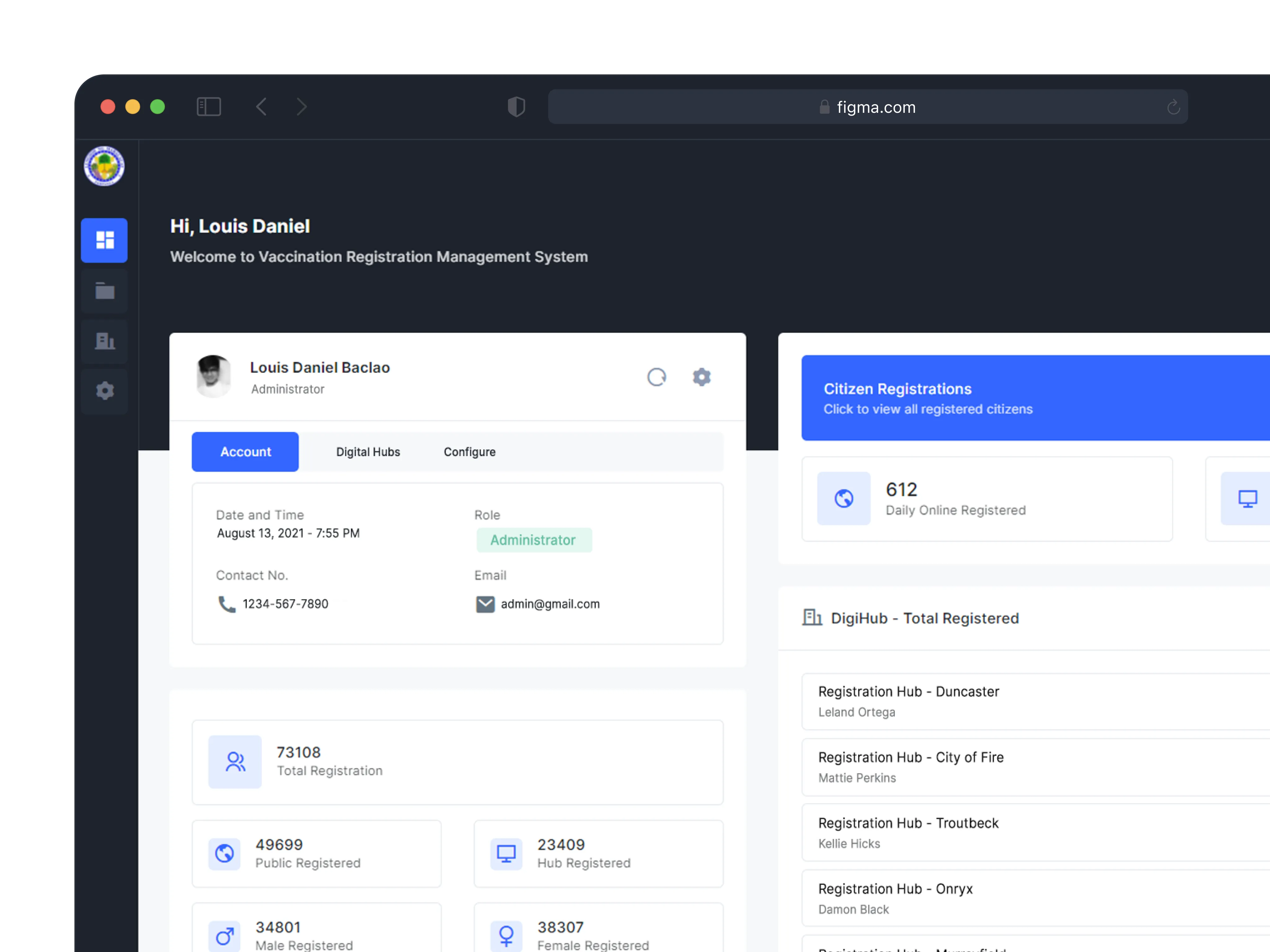Open the DigiHub building icon in the sidebar
The image size is (1270, 952).
(x=104, y=342)
